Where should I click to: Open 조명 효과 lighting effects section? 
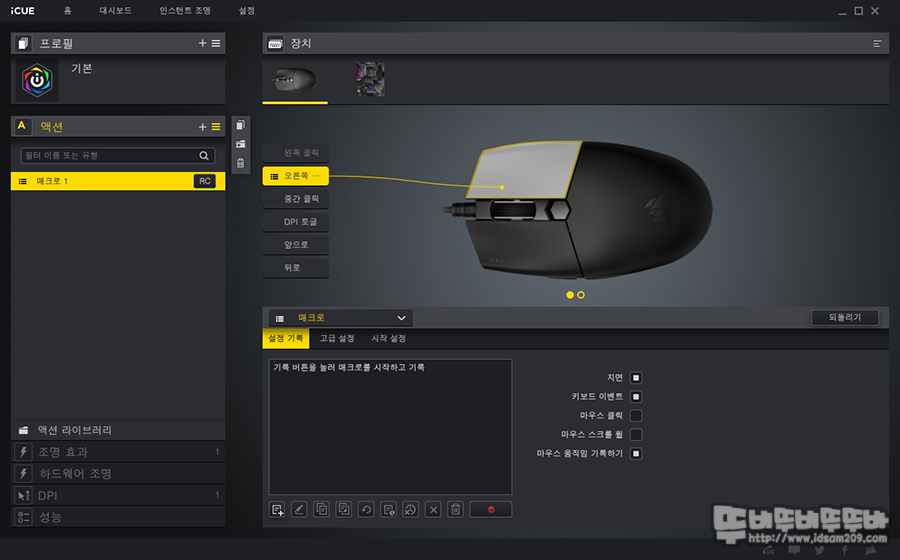click(118, 452)
